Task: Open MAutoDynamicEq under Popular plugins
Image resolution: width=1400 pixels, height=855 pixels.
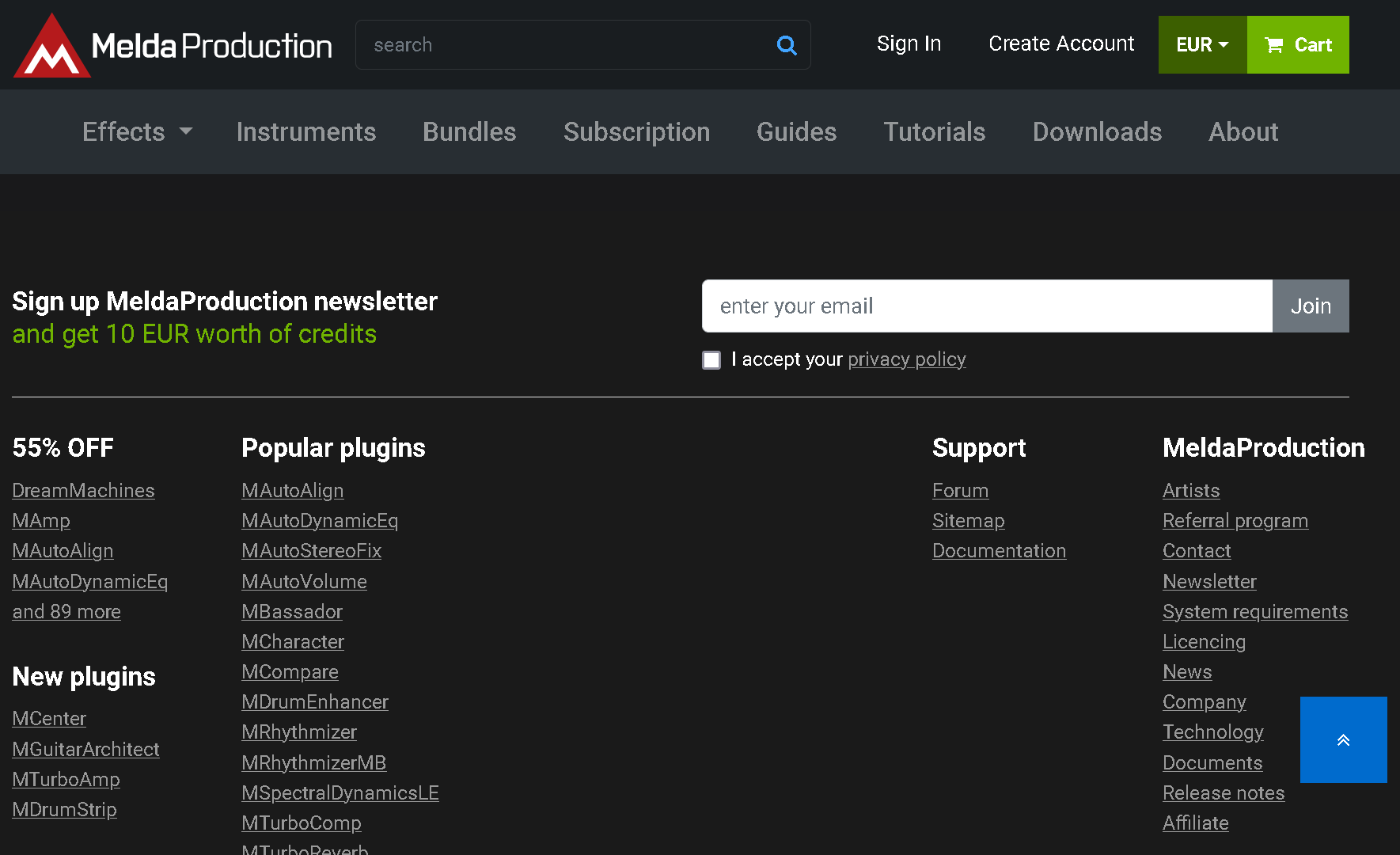Action: (x=320, y=521)
